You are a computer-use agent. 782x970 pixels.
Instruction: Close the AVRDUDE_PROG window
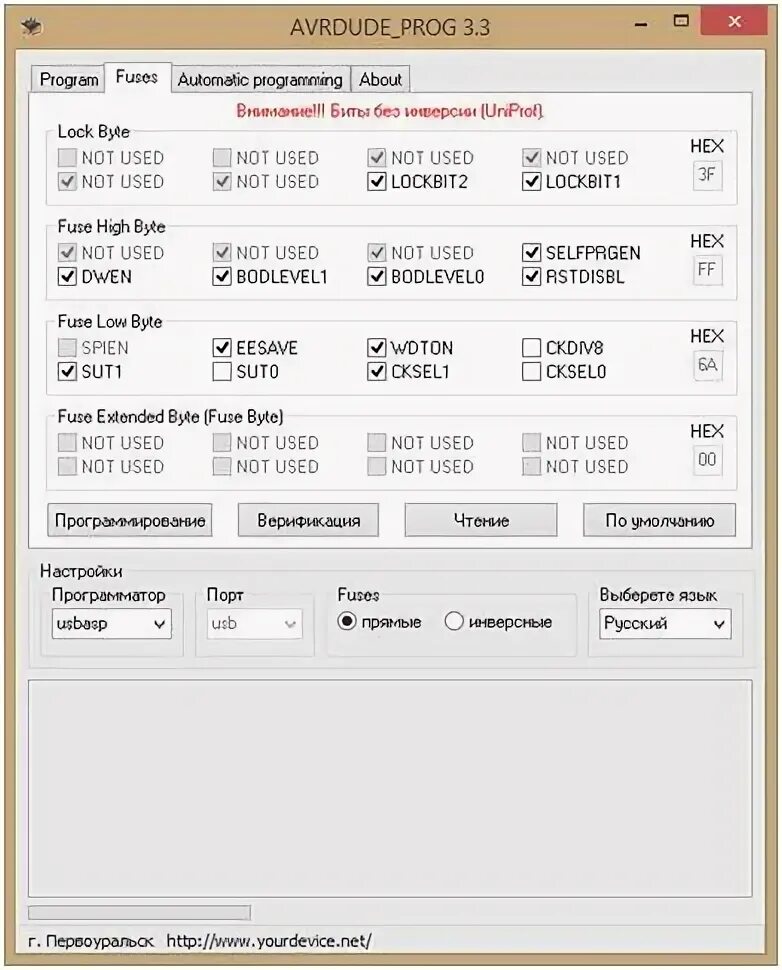click(735, 22)
